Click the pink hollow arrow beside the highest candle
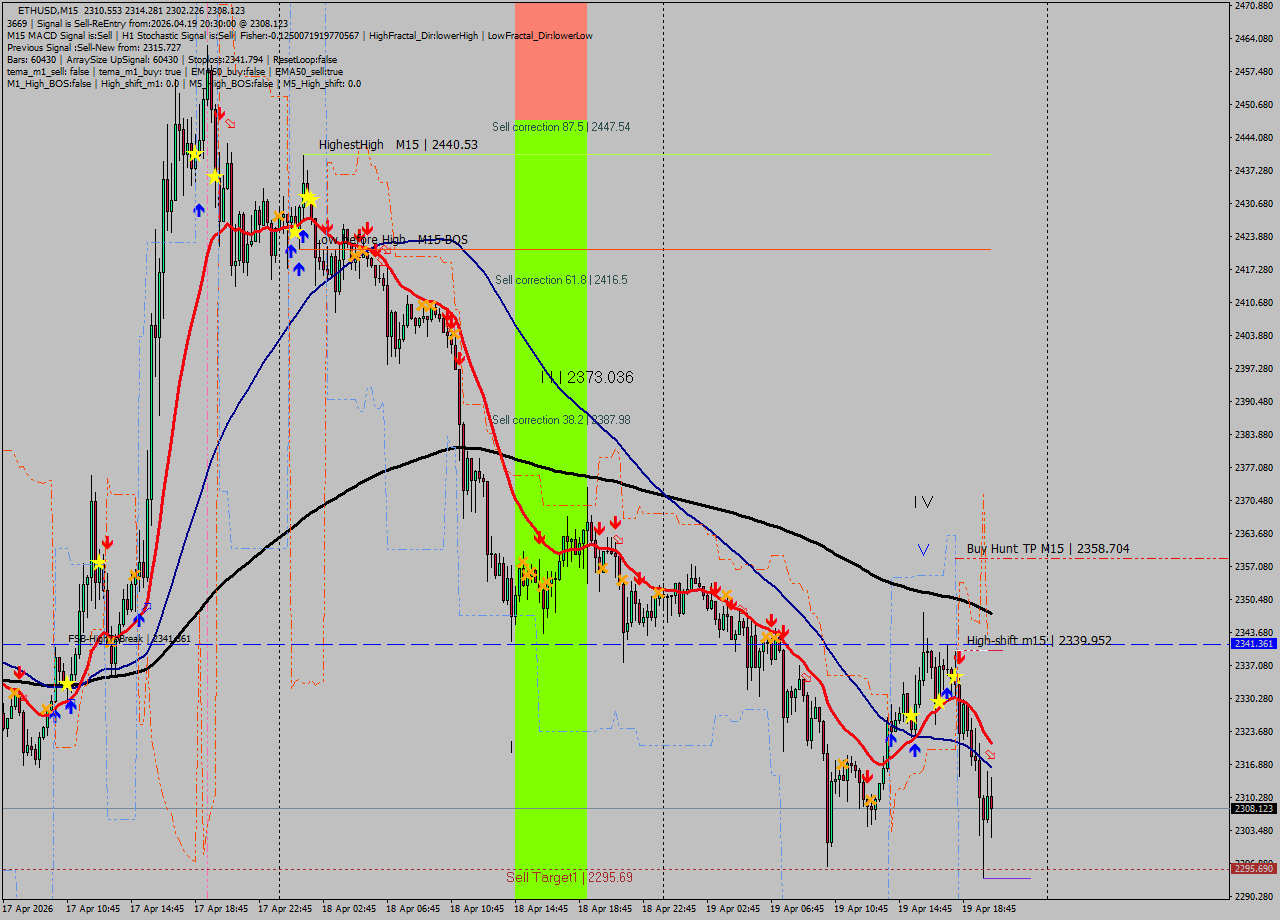 point(230,123)
